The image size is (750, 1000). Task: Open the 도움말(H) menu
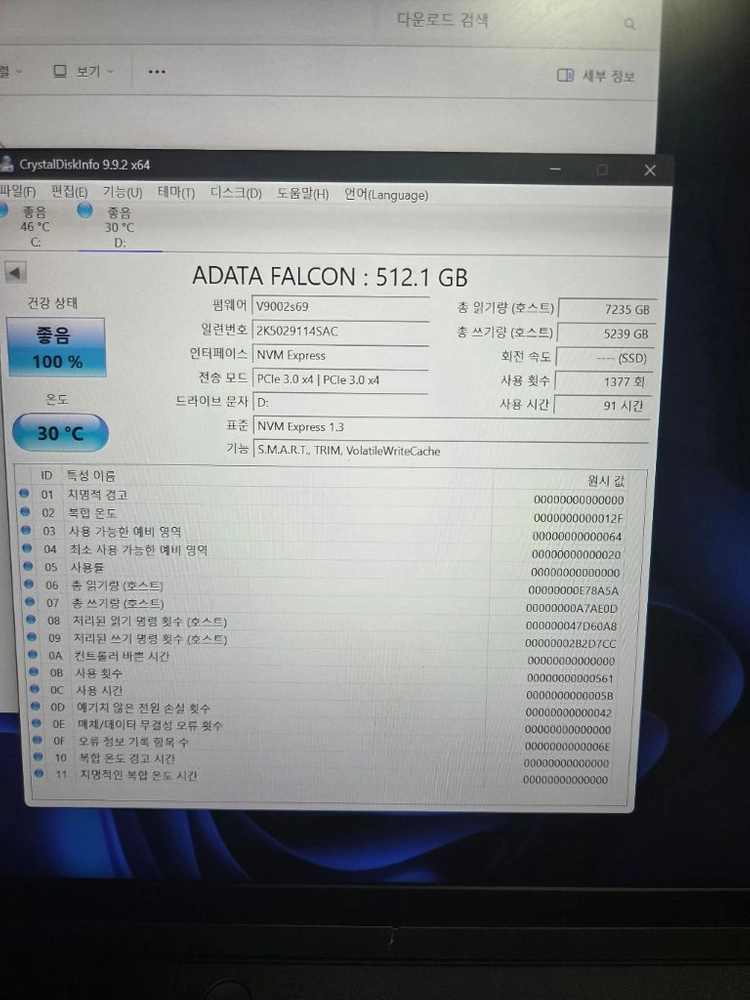[303, 194]
